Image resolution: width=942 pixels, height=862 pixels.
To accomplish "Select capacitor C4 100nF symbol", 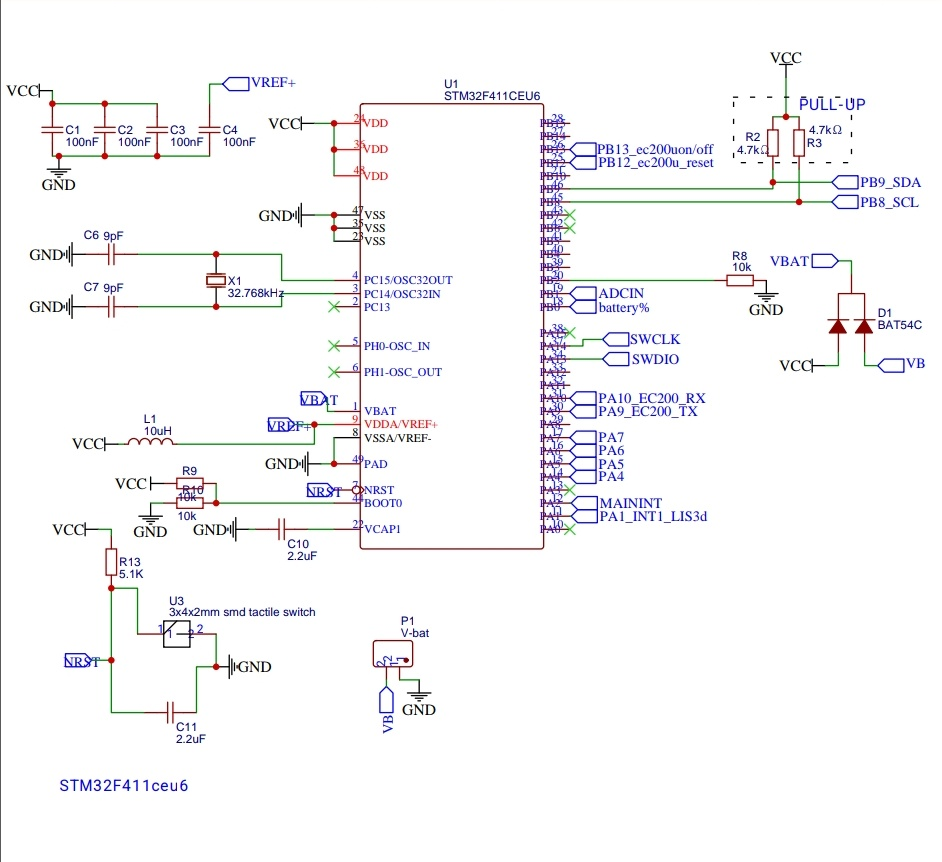I will pos(210,130).
